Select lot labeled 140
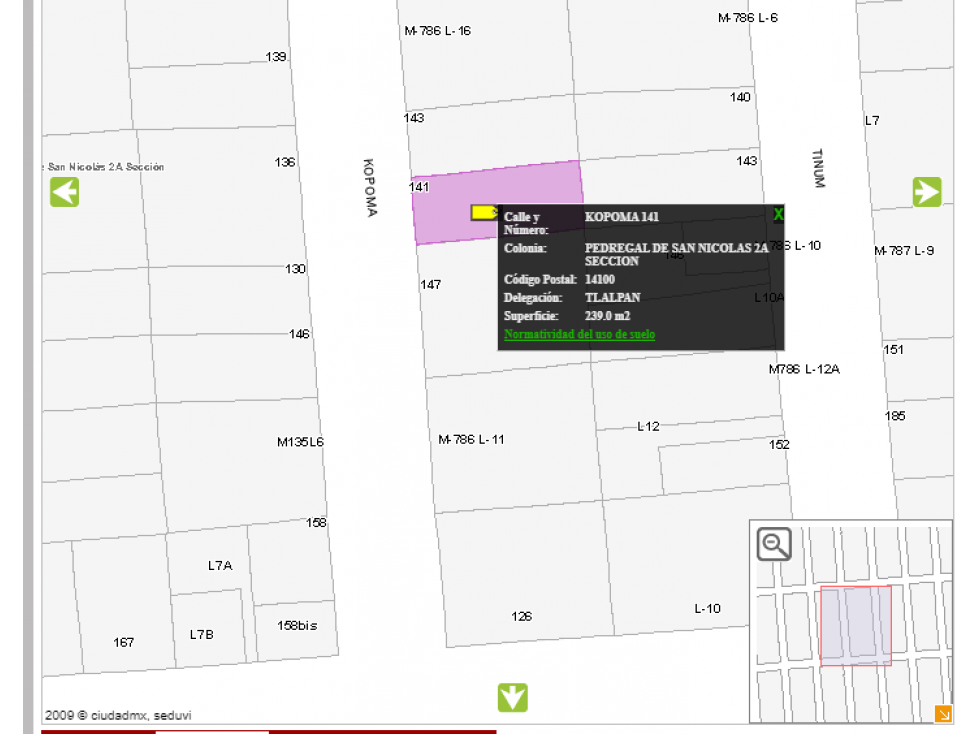This screenshot has width=979, height=734. pyautogui.click(x=740, y=97)
